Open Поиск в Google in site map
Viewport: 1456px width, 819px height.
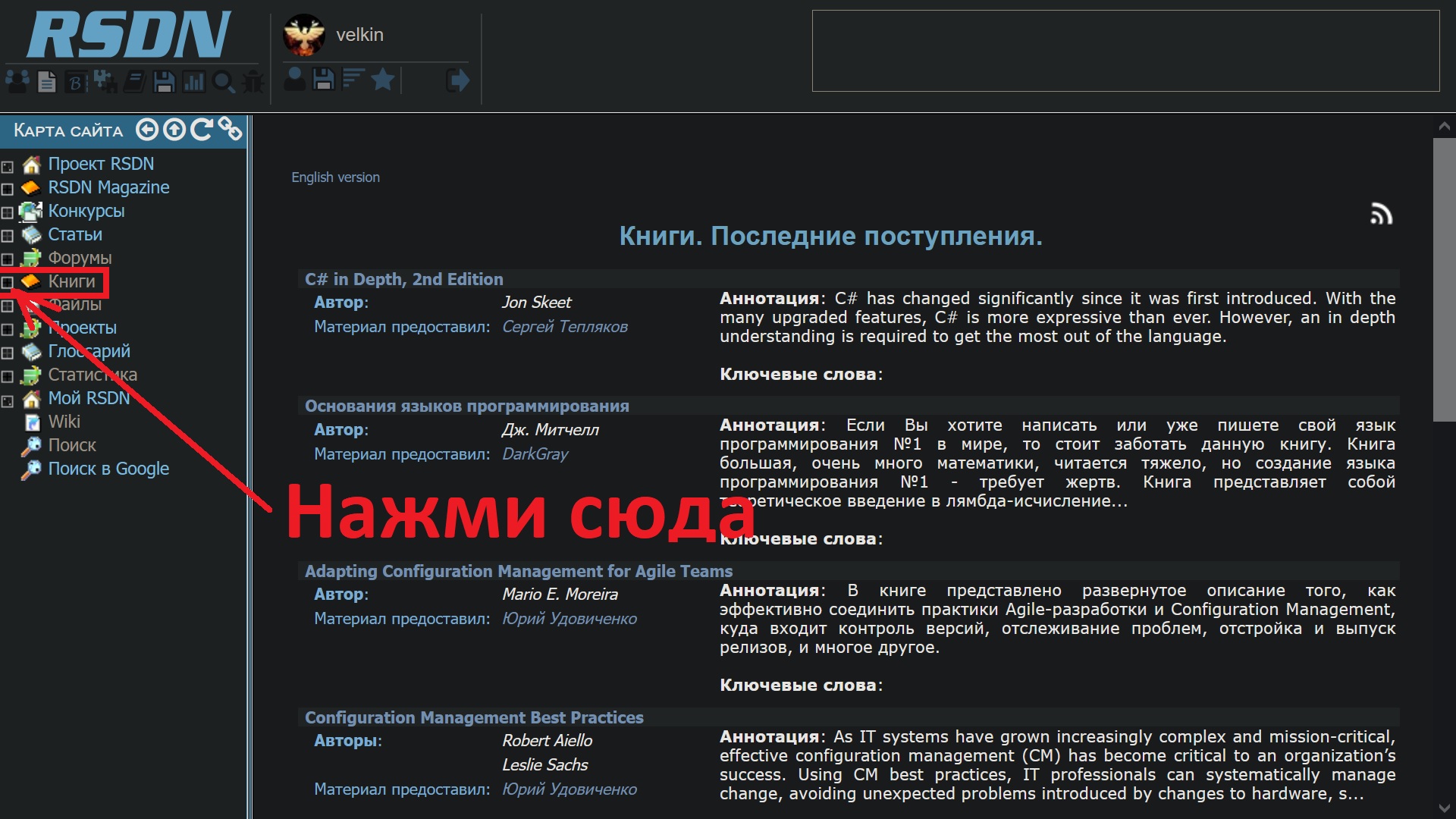coord(108,469)
